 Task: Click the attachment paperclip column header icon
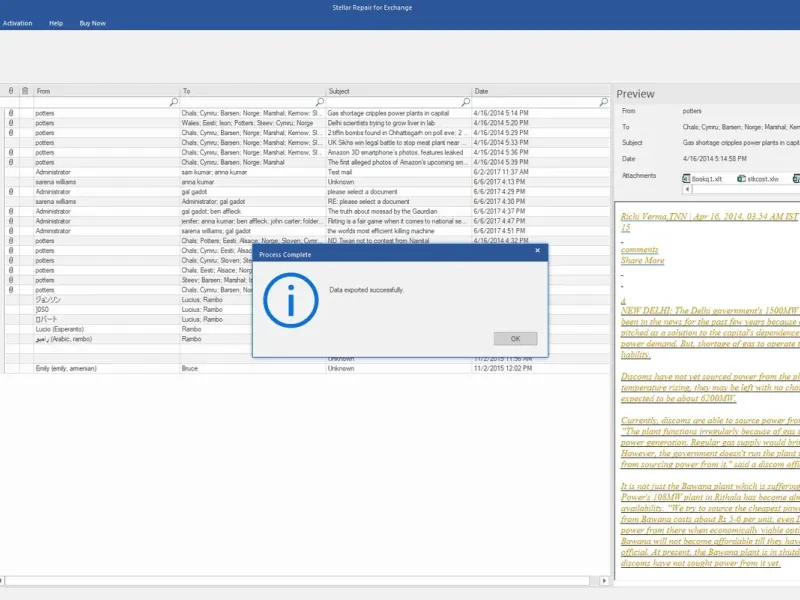tap(11, 91)
